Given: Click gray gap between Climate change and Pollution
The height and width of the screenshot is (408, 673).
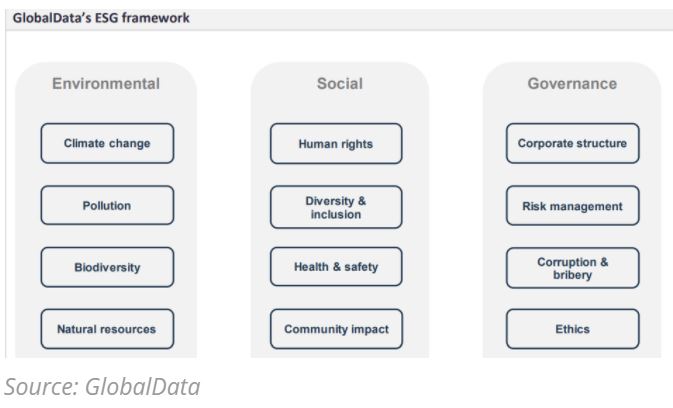Looking at the screenshot, I should [x=107, y=175].
